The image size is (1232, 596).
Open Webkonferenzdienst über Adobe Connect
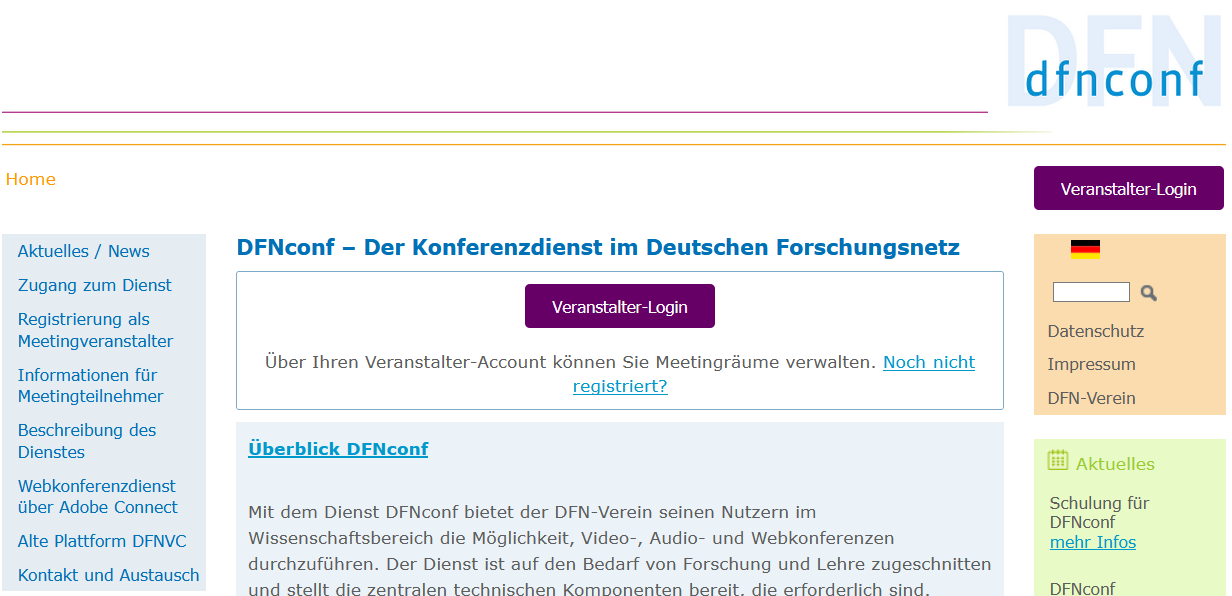pos(98,496)
